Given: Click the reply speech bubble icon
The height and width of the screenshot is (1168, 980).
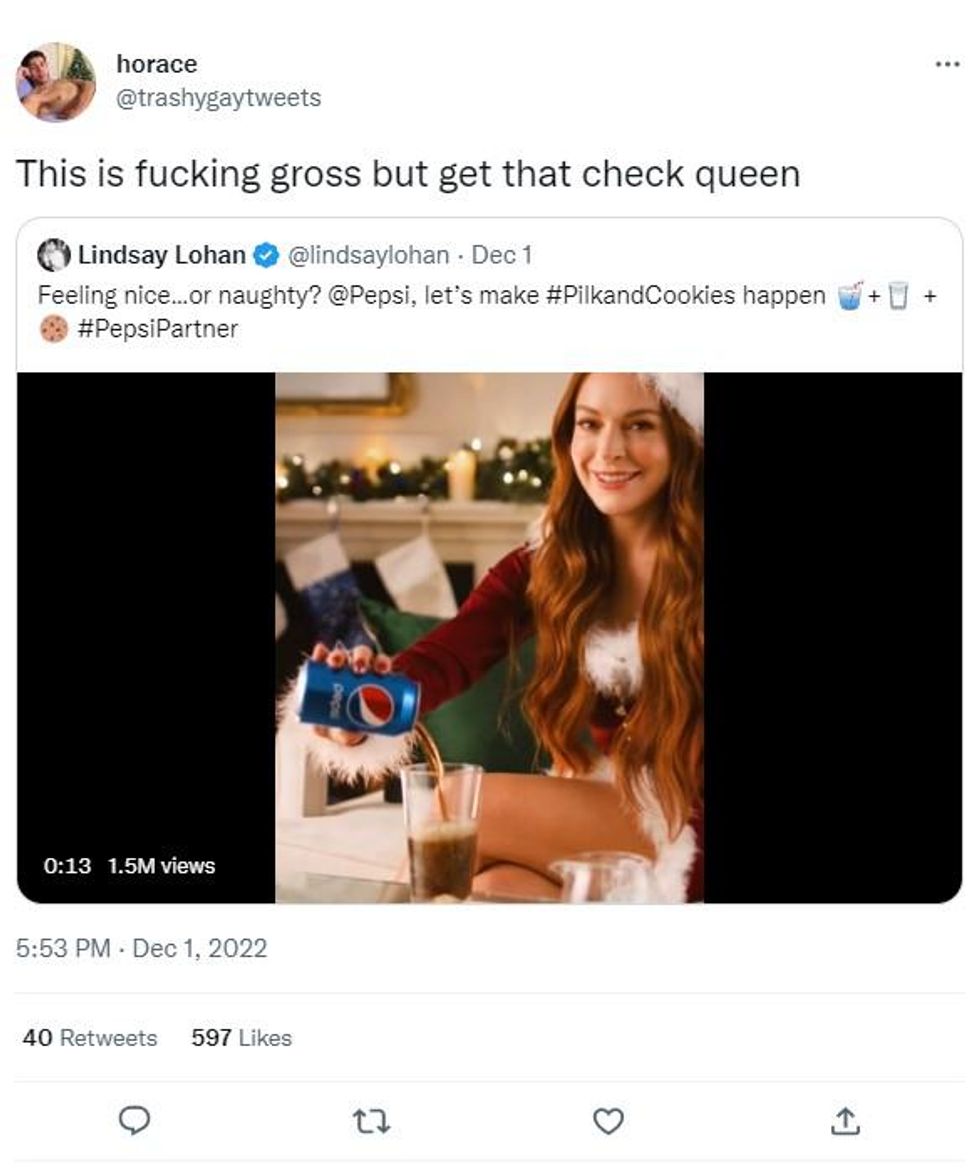Looking at the screenshot, I should pyautogui.click(x=134, y=1122).
